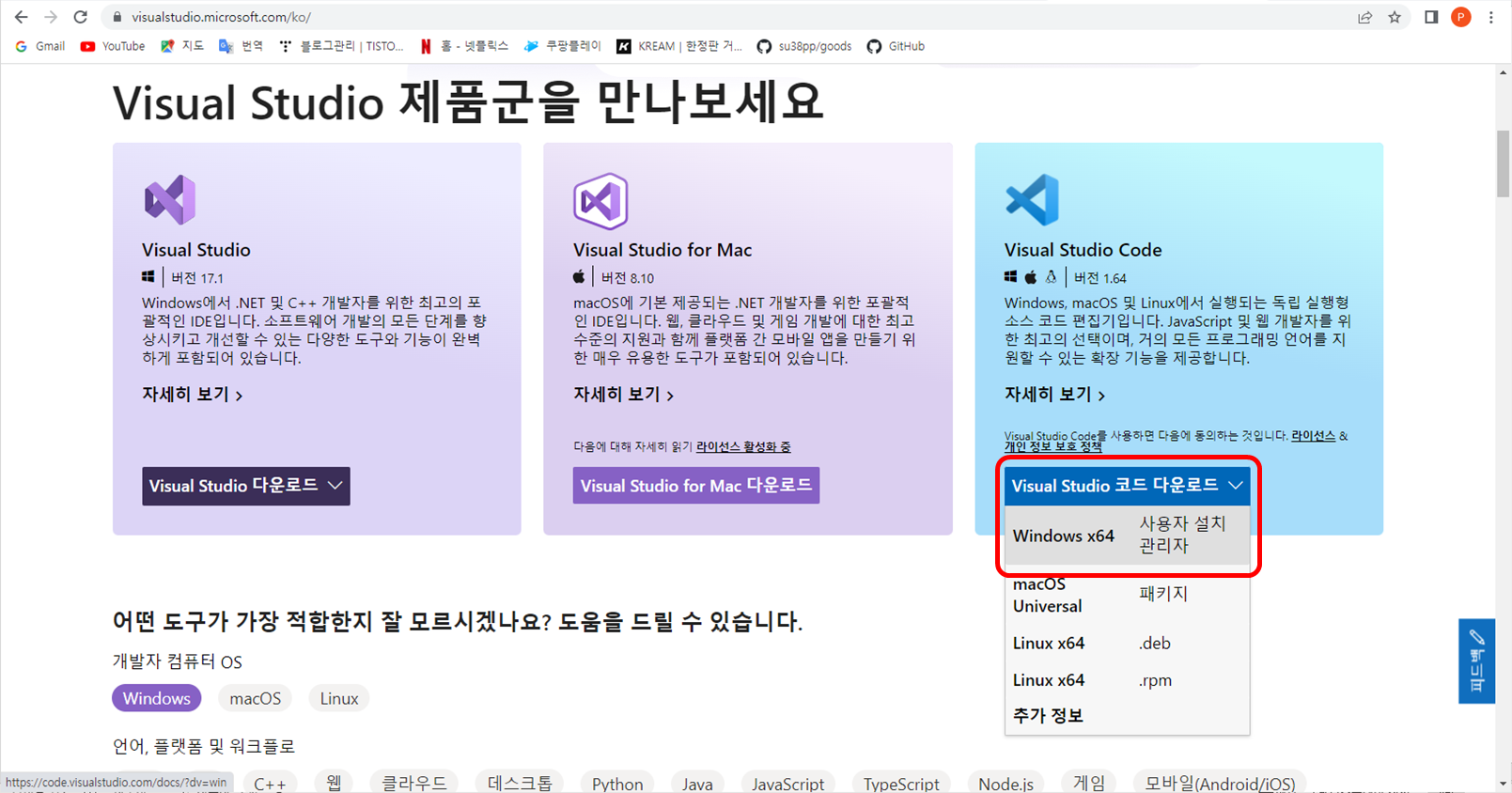This screenshot has height=793, width=1512.
Task: Click the purple Visual Studio logo
Action: [x=170, y=199]
